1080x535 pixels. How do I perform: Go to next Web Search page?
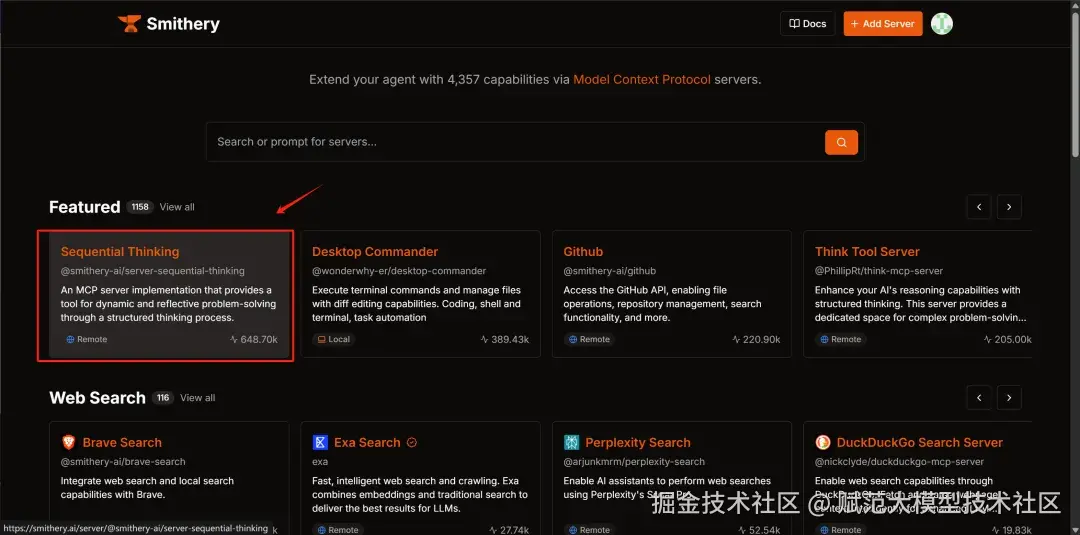[1009, 397]
